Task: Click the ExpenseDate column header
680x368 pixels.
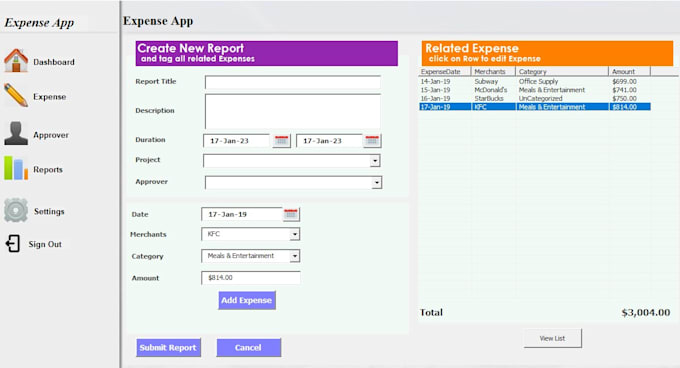Action: tap(445, 72)
